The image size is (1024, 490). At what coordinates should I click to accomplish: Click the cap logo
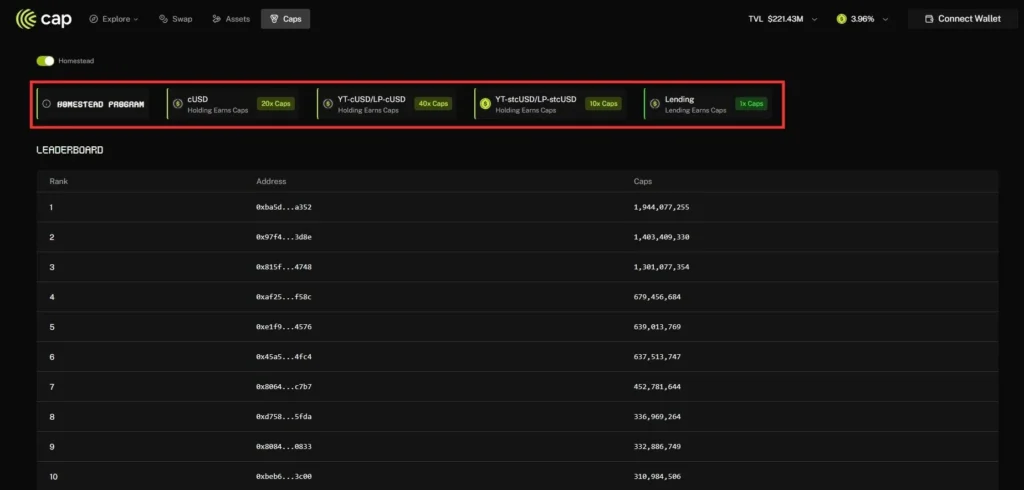[x=44, y=19]
